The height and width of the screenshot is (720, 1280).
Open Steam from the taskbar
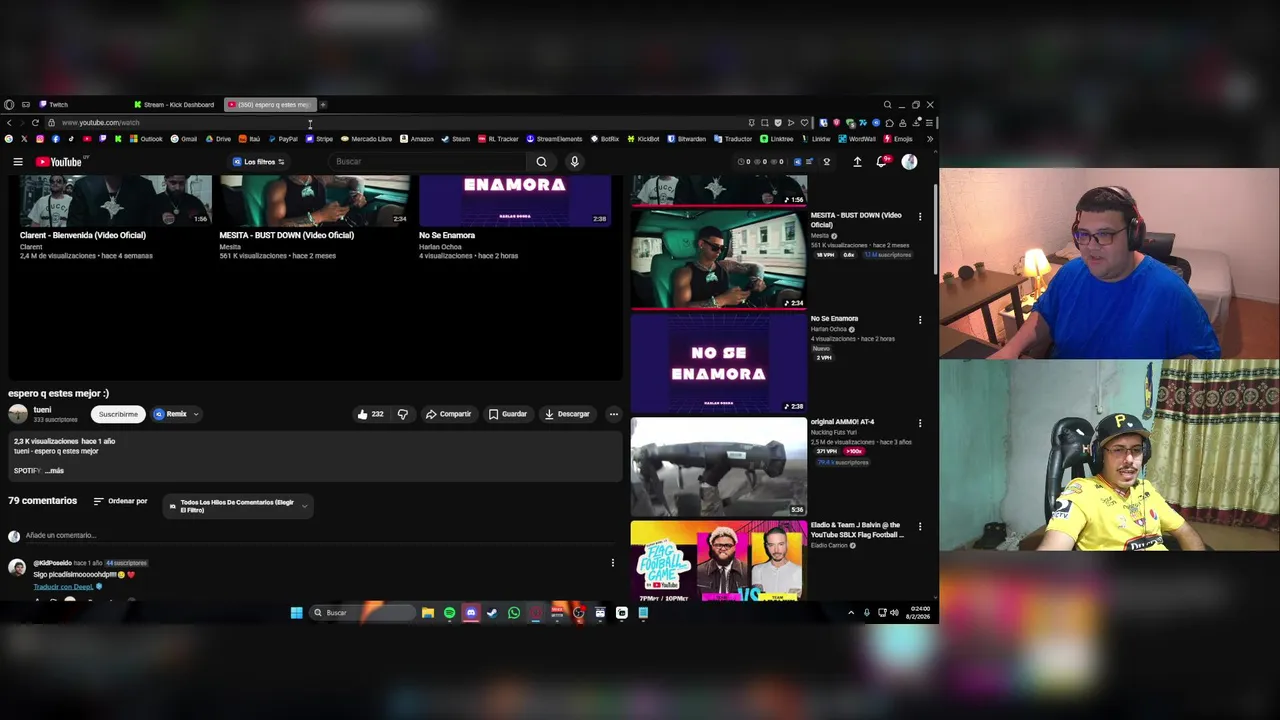coord(492,613)
